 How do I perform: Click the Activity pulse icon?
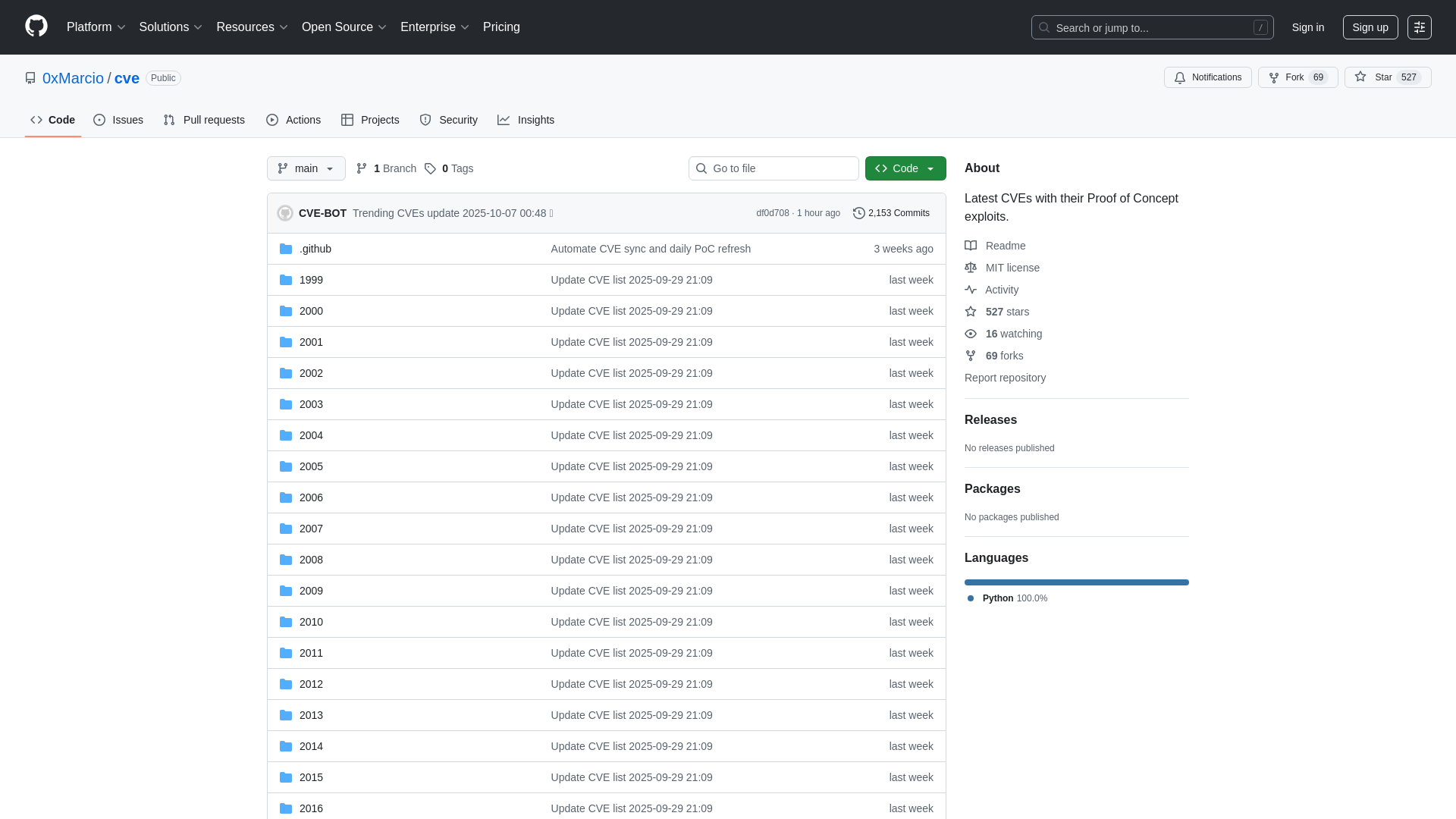(971, 290)
